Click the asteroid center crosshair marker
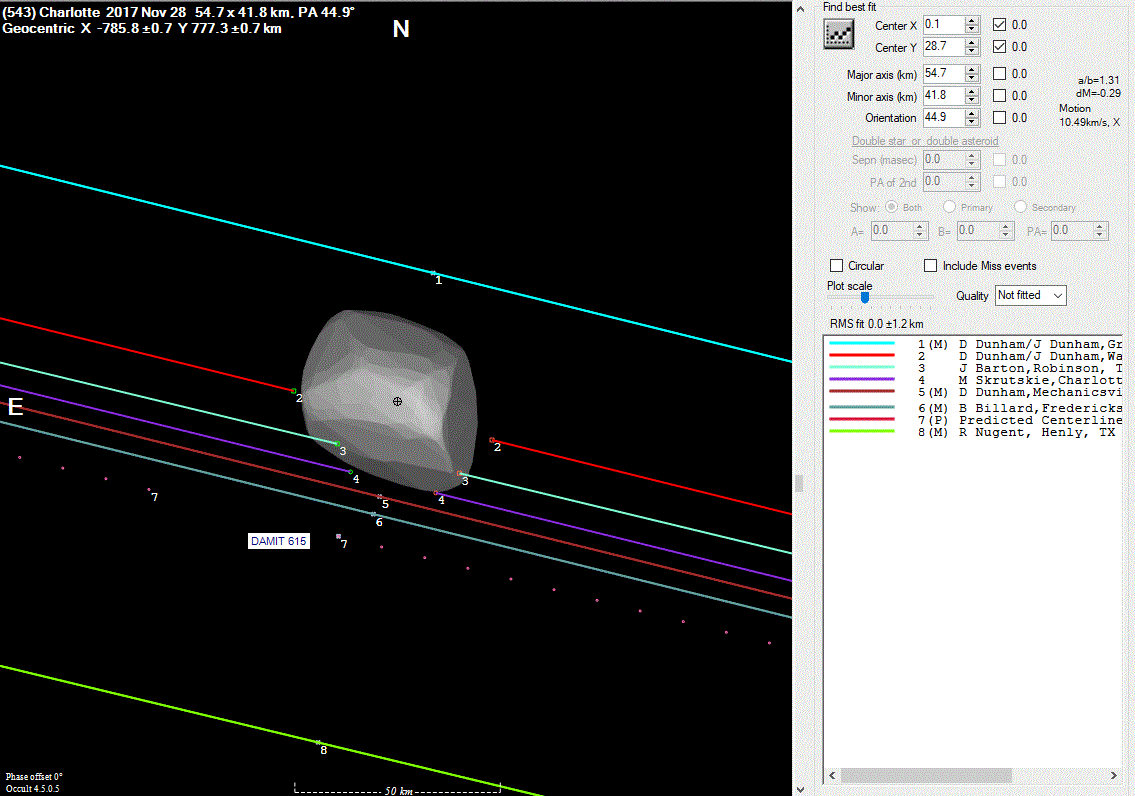 tap(397, 402)
